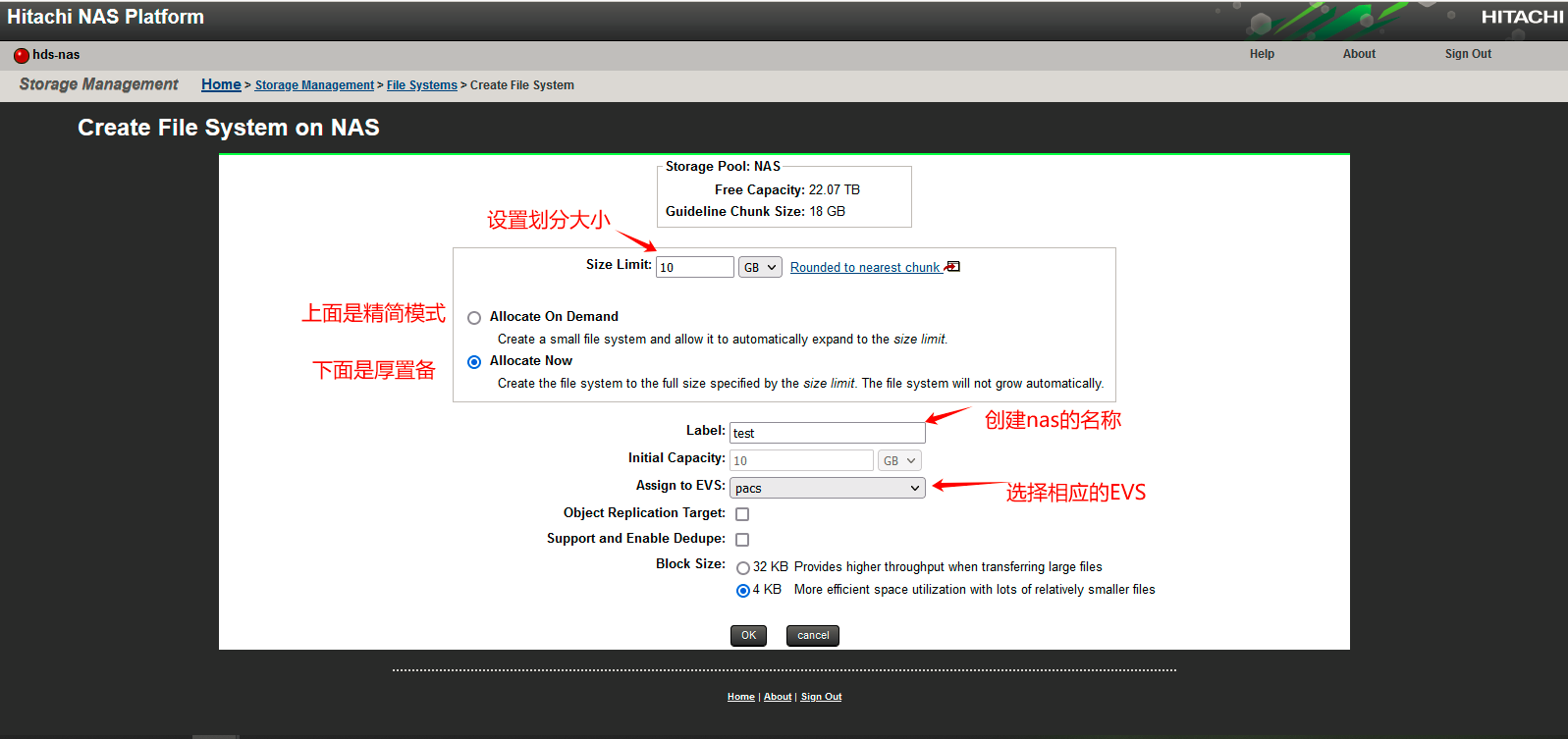The width and height of the screenshot is (1568, 739).
Task: Click the Rounded to nearest chunk link
Action: tap(865, 267)
